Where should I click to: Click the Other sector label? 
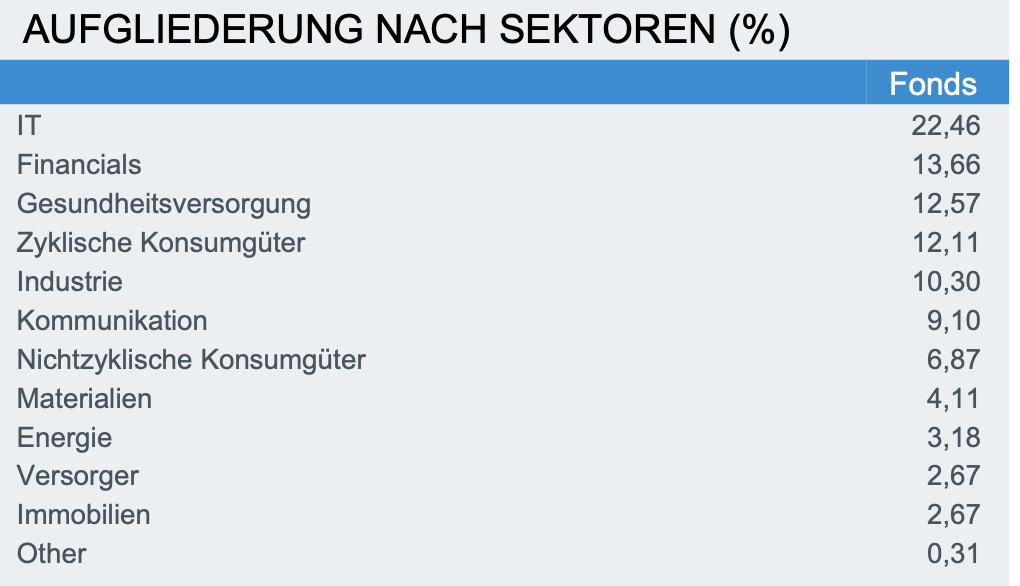point(52,553)
